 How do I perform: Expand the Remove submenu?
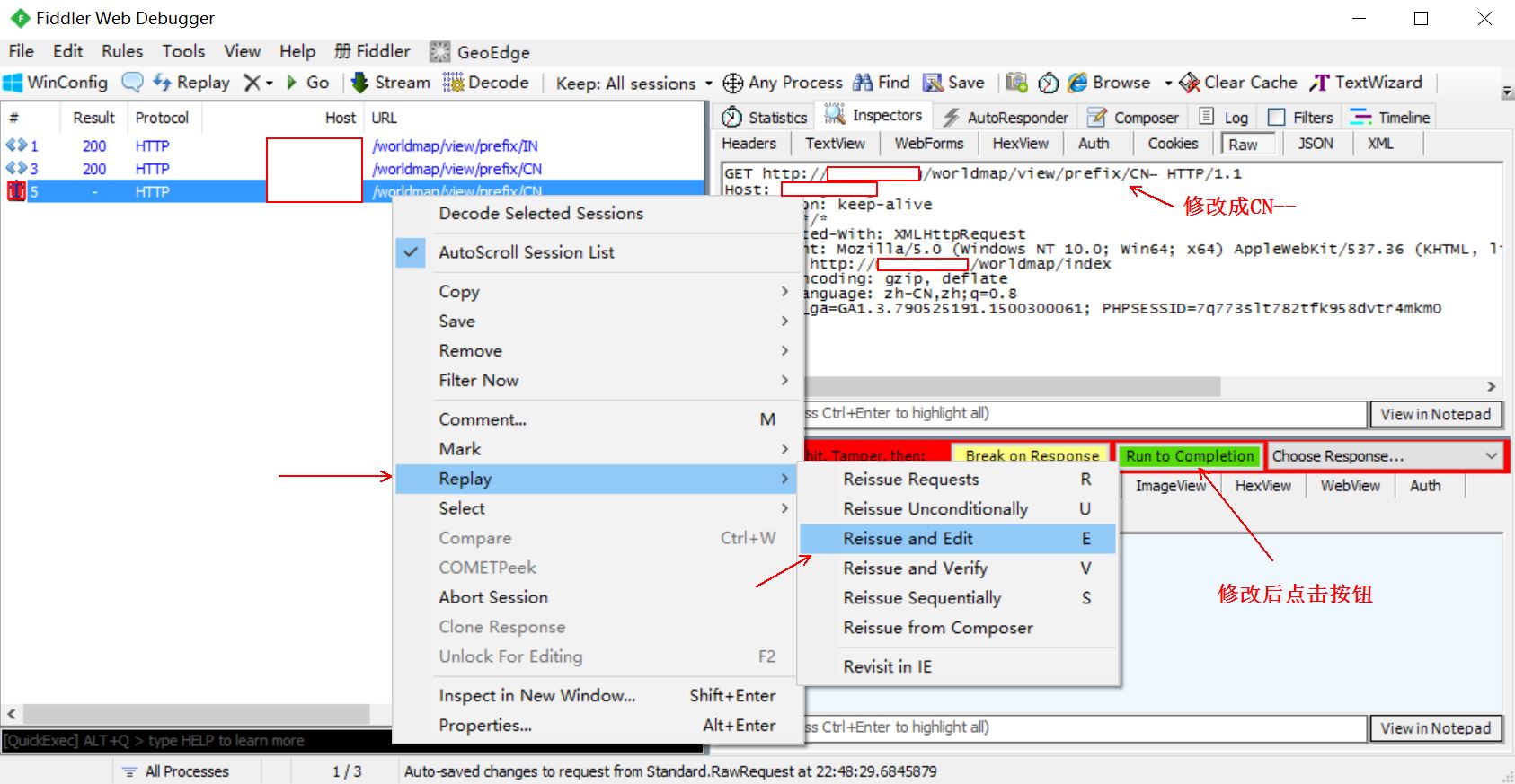[598, 351]
